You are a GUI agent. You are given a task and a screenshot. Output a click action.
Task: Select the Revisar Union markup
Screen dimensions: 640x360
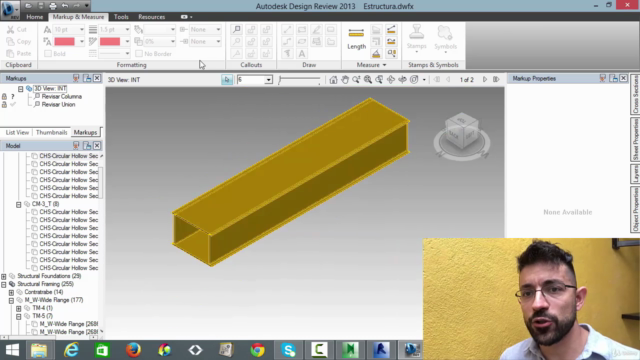[58, 104]
